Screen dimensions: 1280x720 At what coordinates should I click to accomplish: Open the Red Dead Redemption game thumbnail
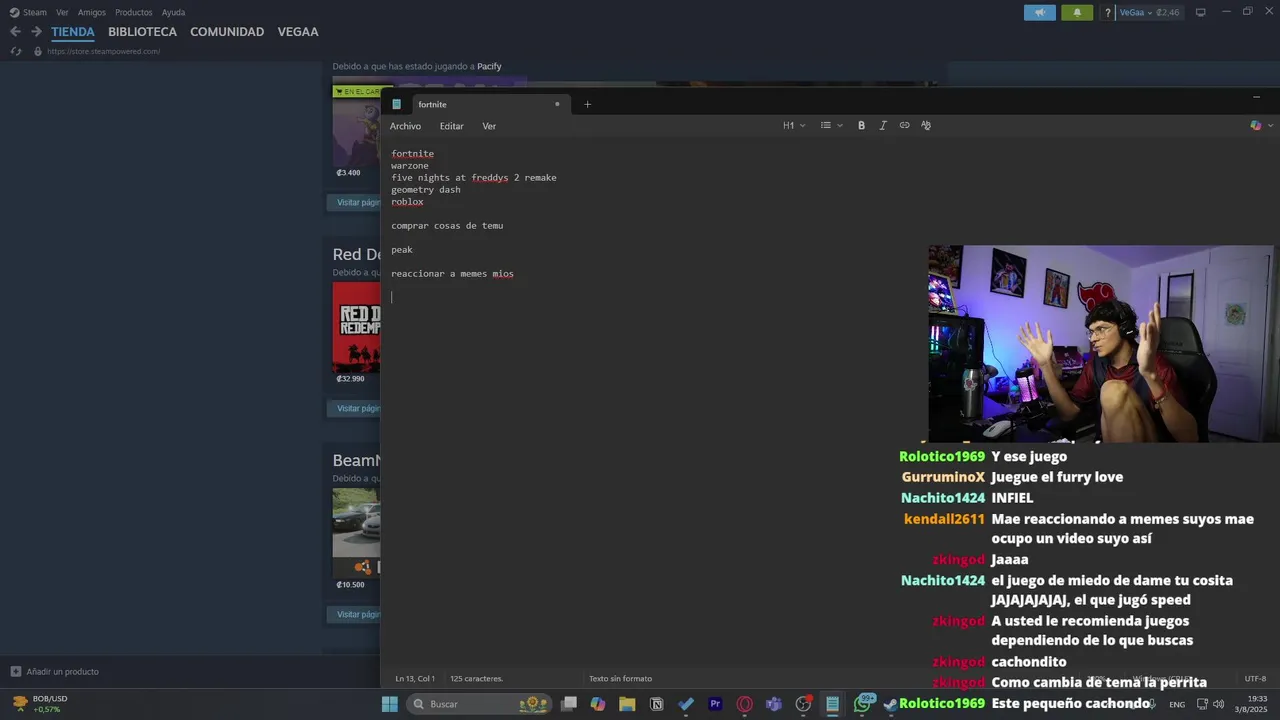click(x=356, y=327)
